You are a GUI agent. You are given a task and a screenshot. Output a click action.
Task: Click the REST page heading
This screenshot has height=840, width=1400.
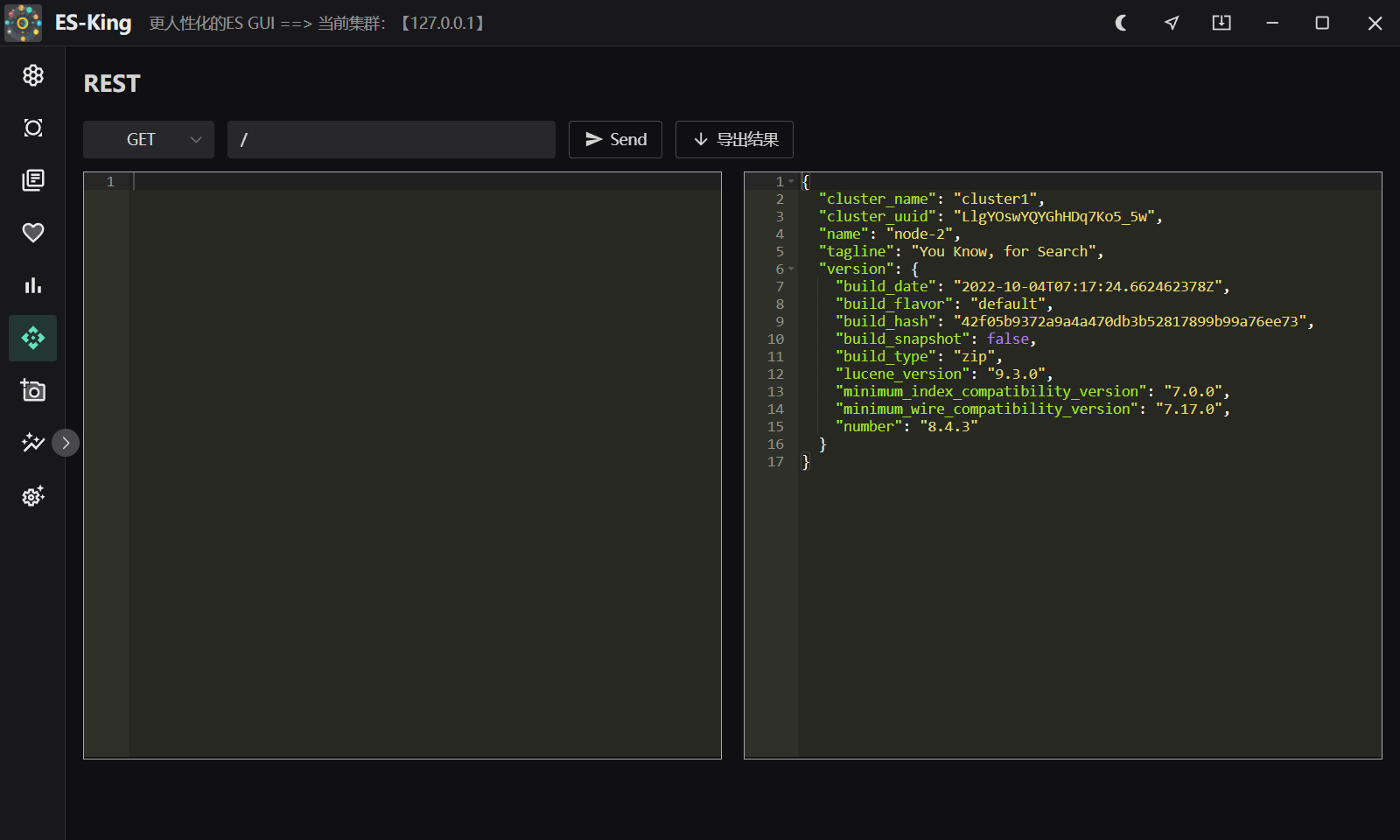(112, 83)
